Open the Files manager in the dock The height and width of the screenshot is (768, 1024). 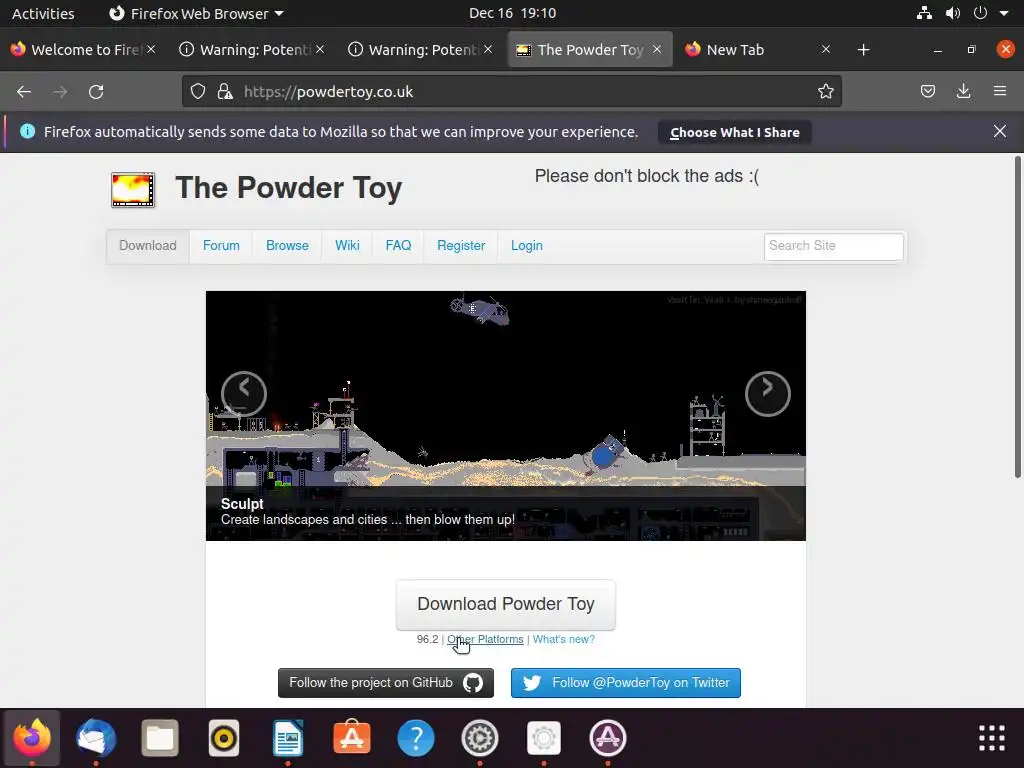(160, 739)
